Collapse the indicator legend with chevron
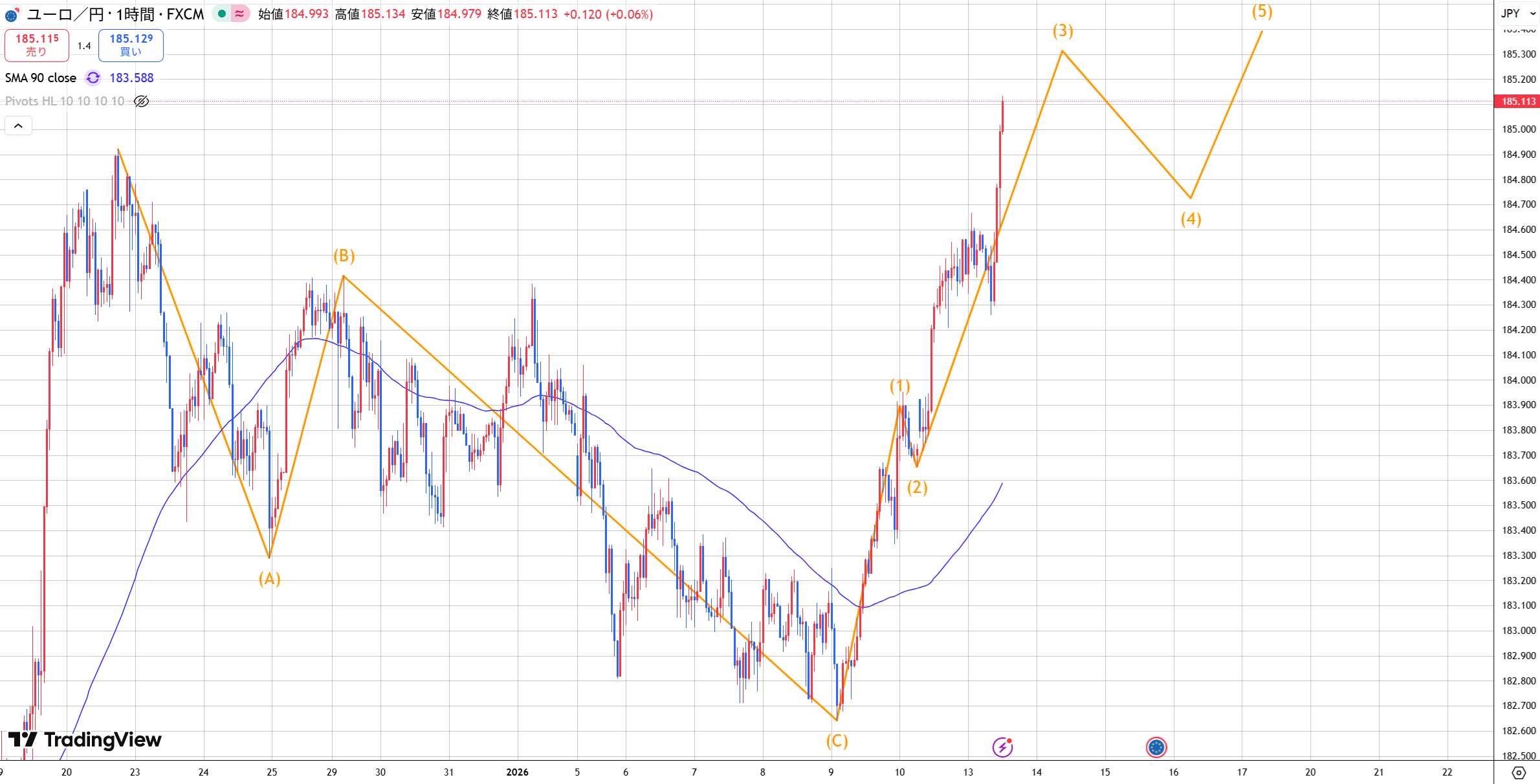 [x=18, y=125]
